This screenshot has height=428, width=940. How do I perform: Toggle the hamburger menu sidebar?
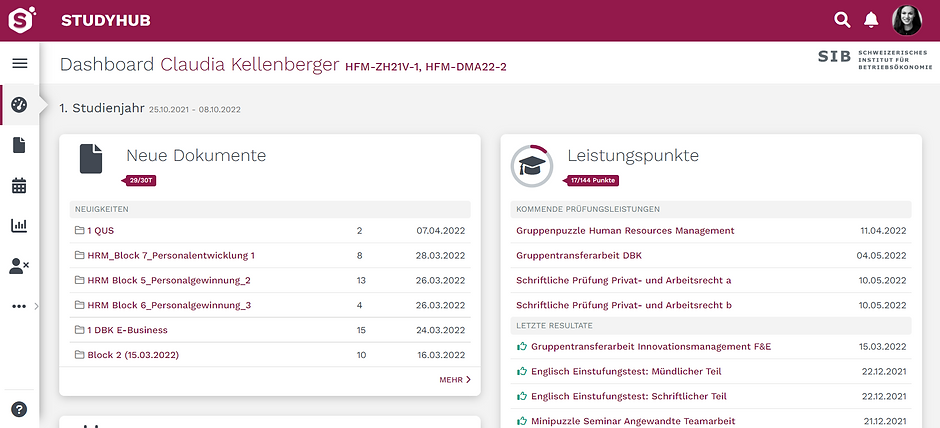click(20, 64)
